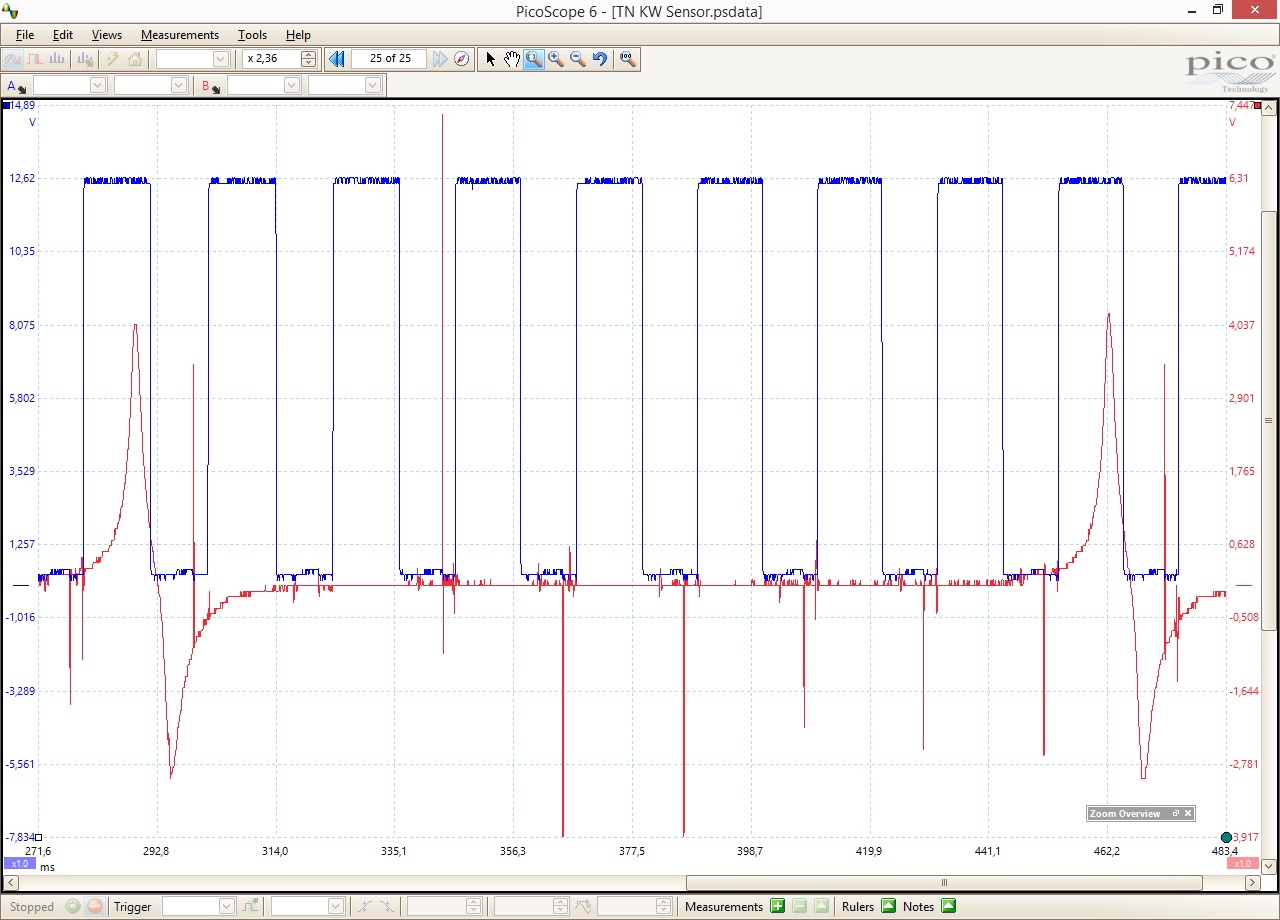The height and width of the screenshot is (920, 1280).
Task: Click the zoom to full view icon
Action: (x=628, y=59)
